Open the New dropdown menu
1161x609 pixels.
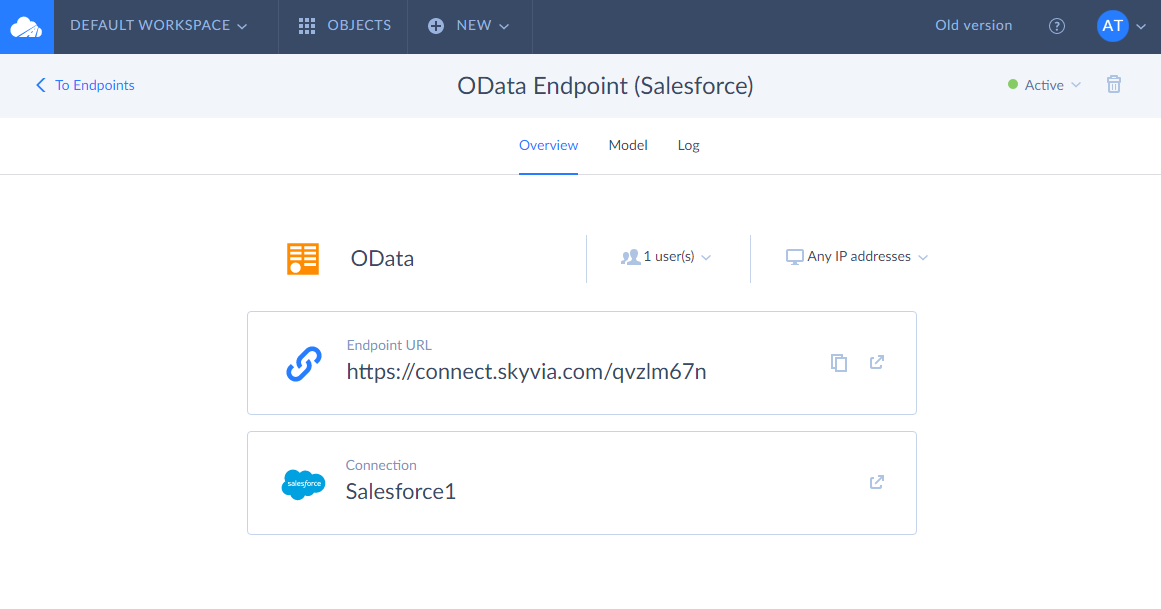(x=468, y=26)
